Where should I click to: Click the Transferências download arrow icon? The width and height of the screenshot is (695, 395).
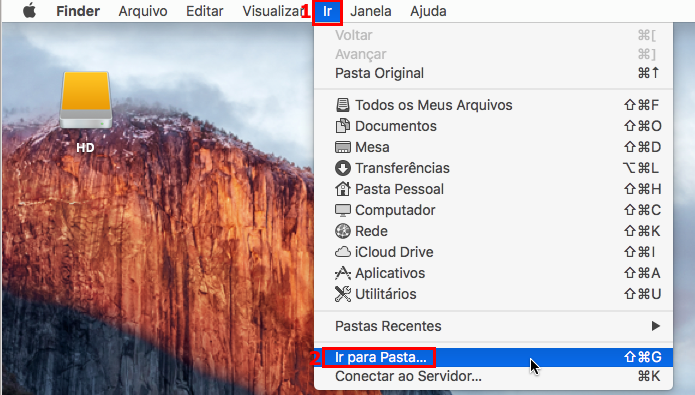(342, 168)
